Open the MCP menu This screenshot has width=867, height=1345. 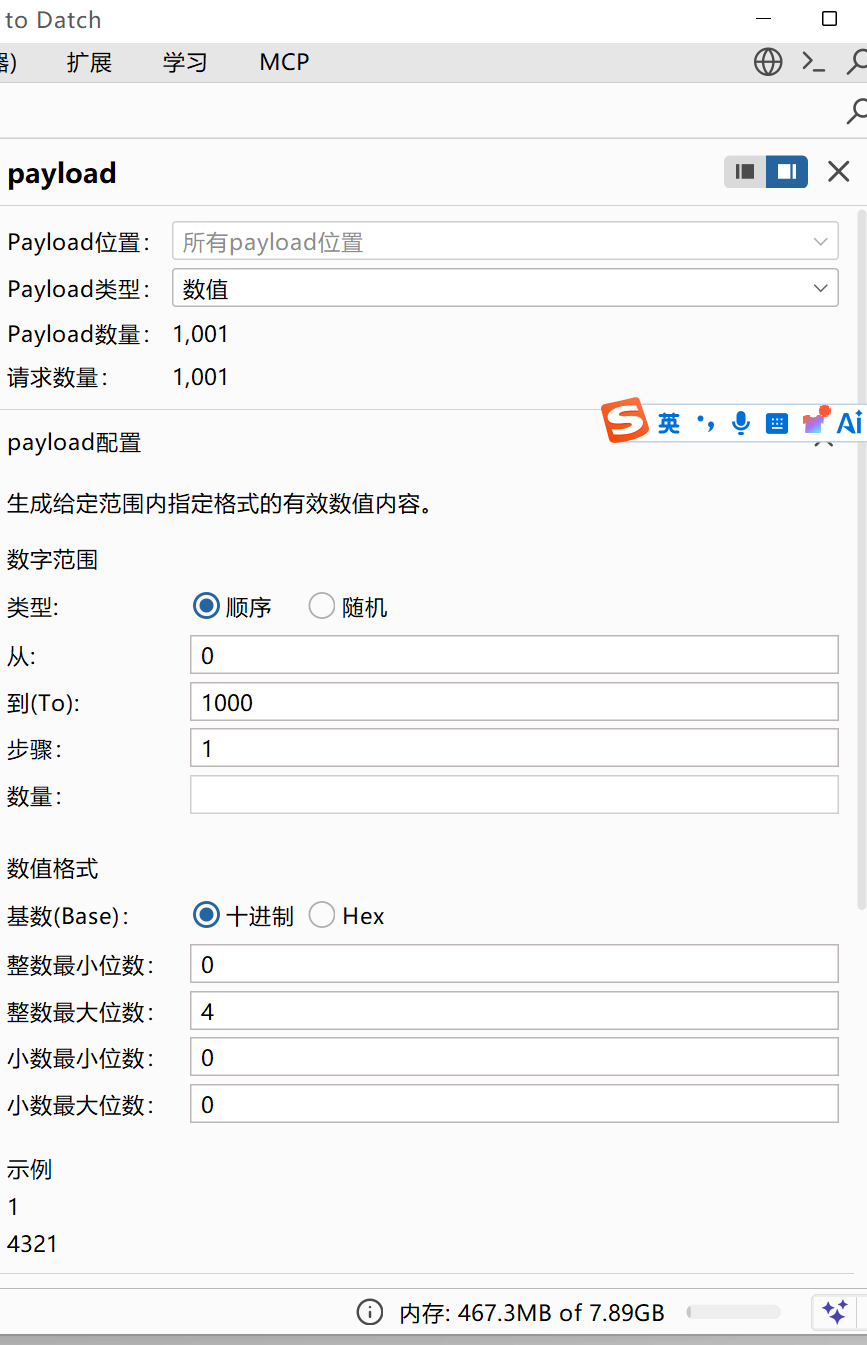(x=284, y=62)
